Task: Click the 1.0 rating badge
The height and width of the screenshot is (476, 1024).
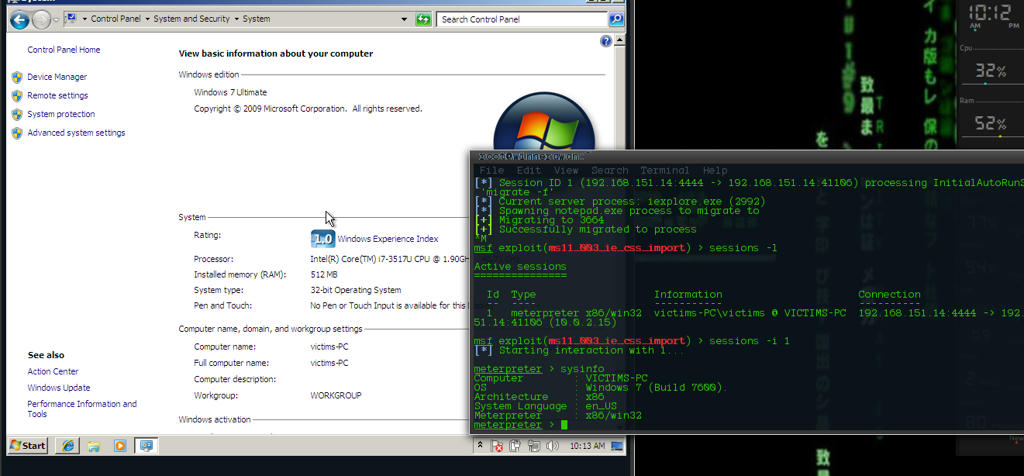Action: click(x=323, y=238)
